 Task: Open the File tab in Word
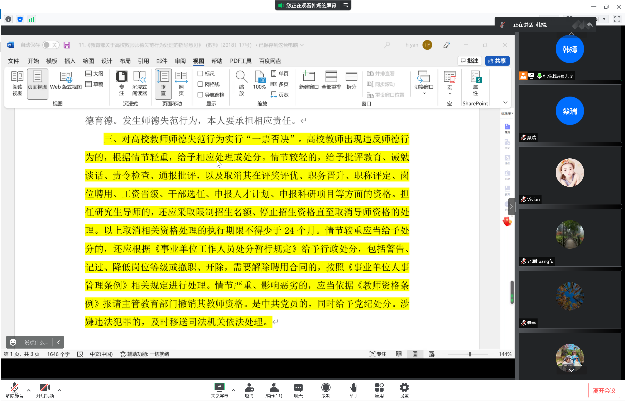pyautogui.click(x=14, y=60)
